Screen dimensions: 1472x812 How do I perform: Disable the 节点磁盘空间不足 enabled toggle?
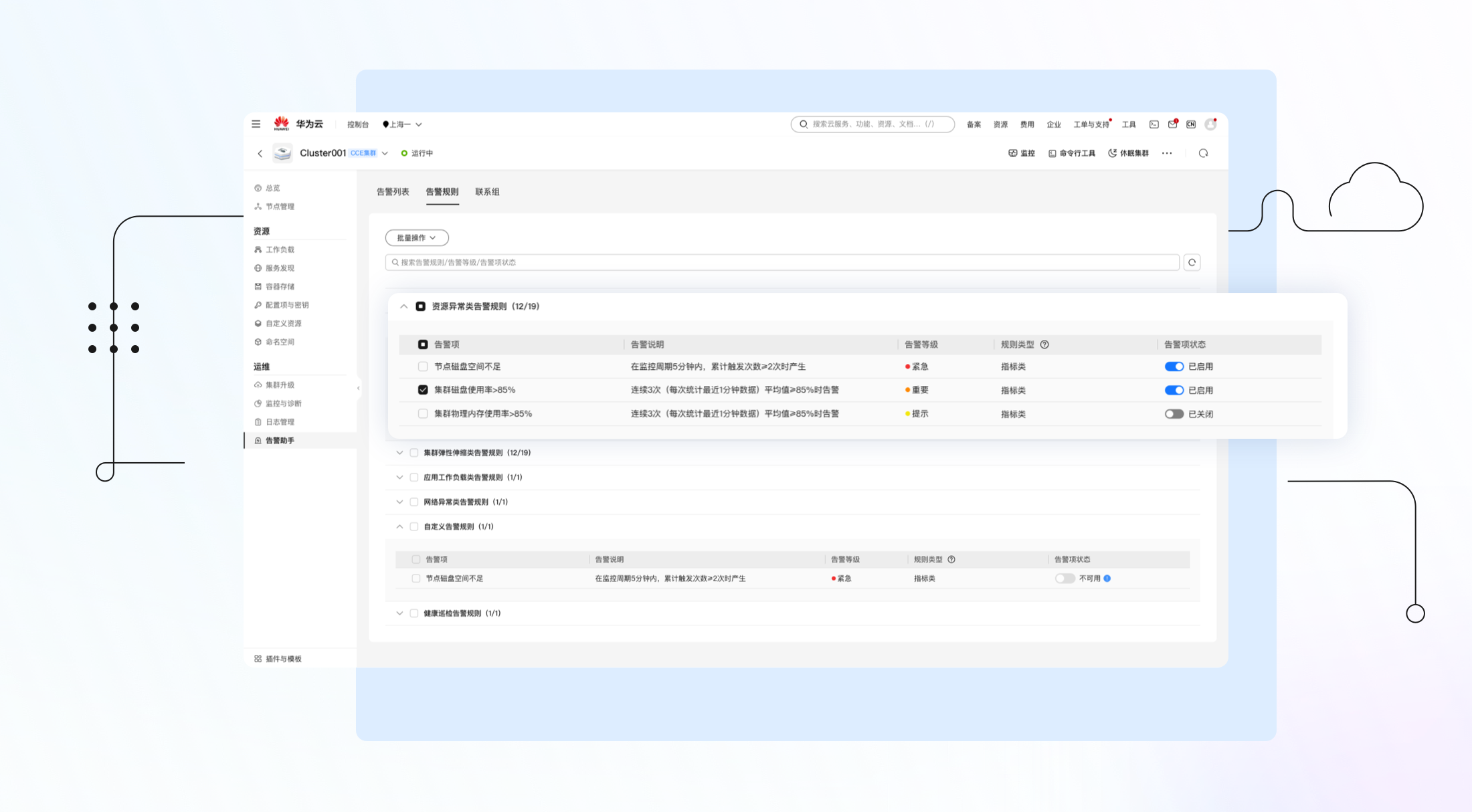pos(1174,367)
